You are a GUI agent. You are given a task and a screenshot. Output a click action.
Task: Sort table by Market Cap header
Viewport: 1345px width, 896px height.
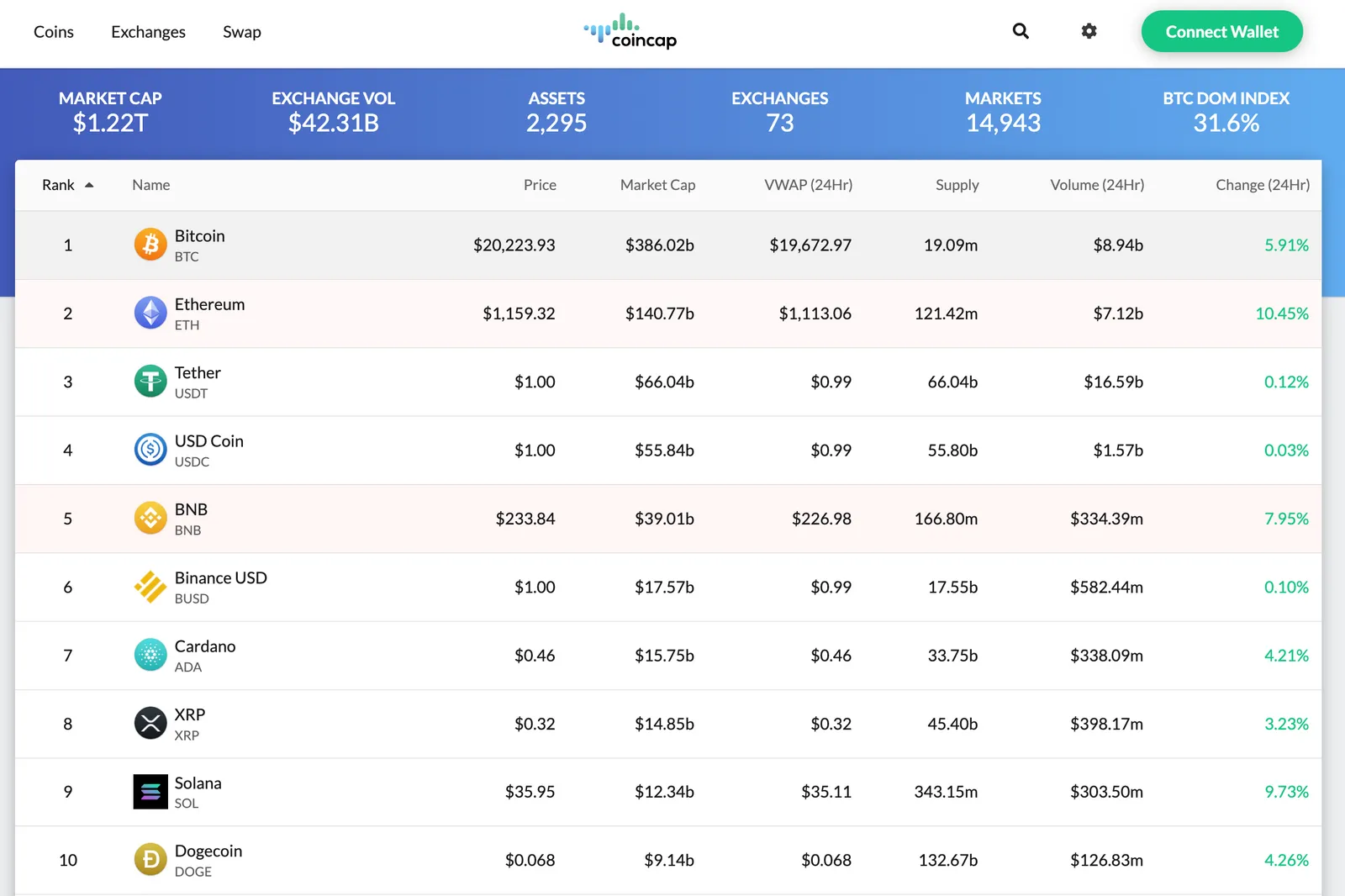click(657, 185)
